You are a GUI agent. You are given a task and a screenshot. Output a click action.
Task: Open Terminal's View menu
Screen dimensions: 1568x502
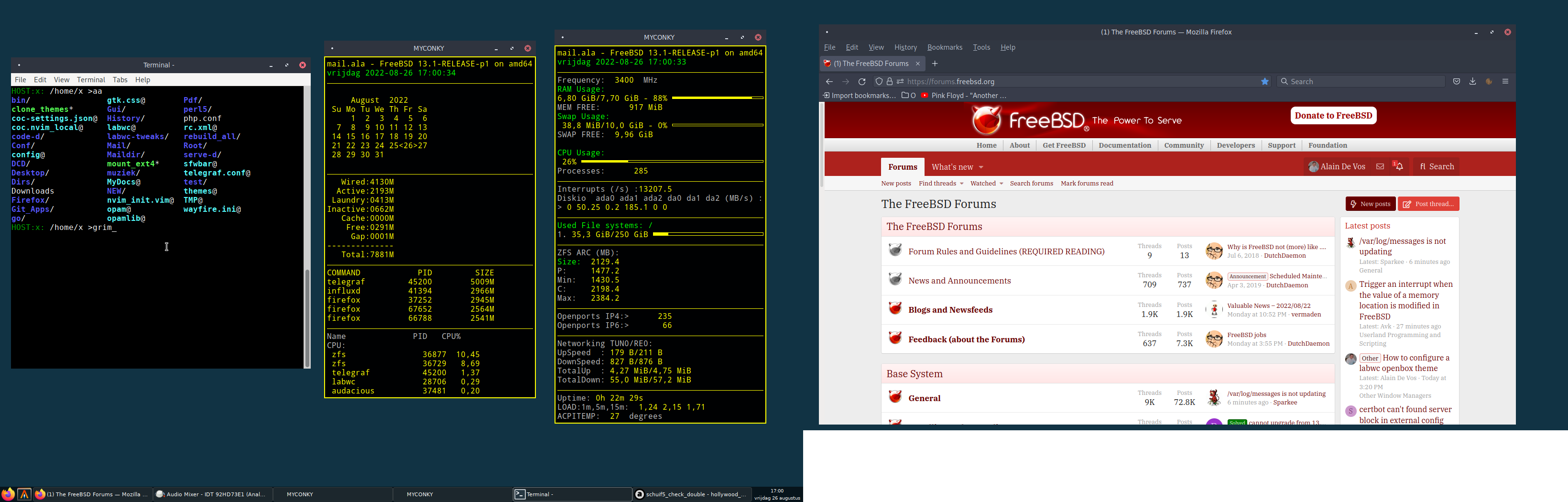click(x=62, y=80)
